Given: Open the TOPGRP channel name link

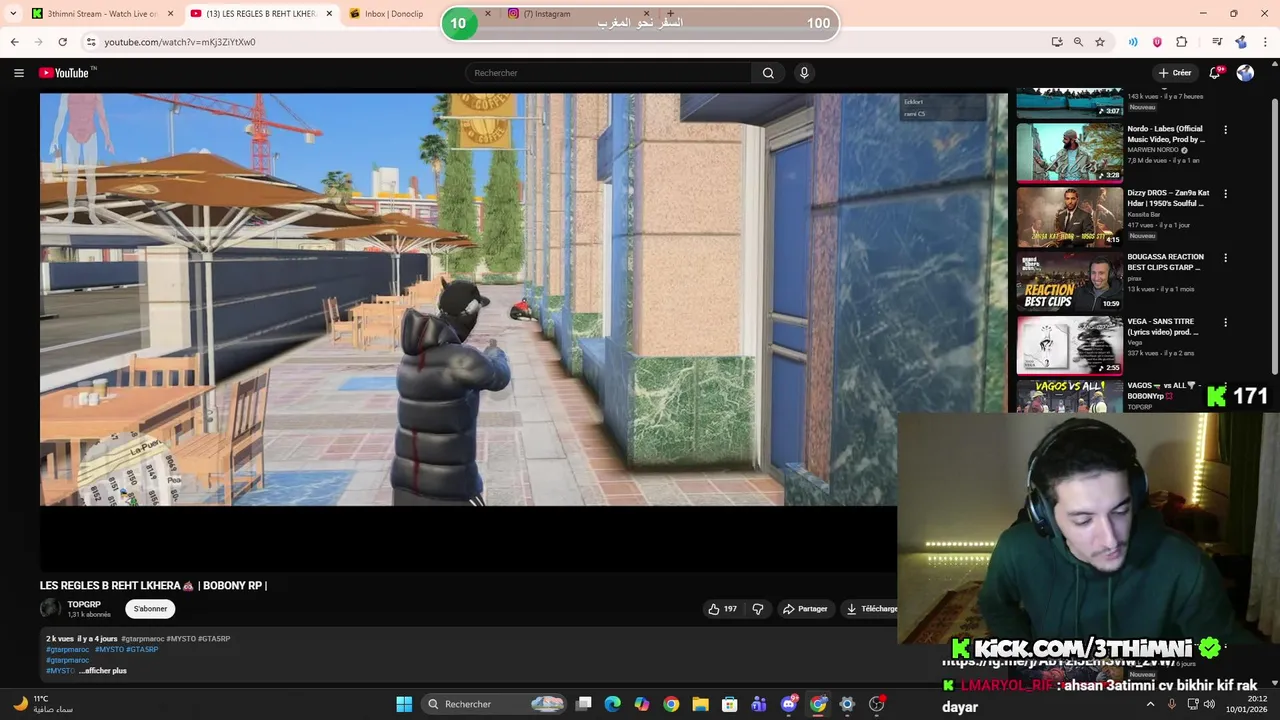Looking at the screenshot, I should (x=84, y=605).
